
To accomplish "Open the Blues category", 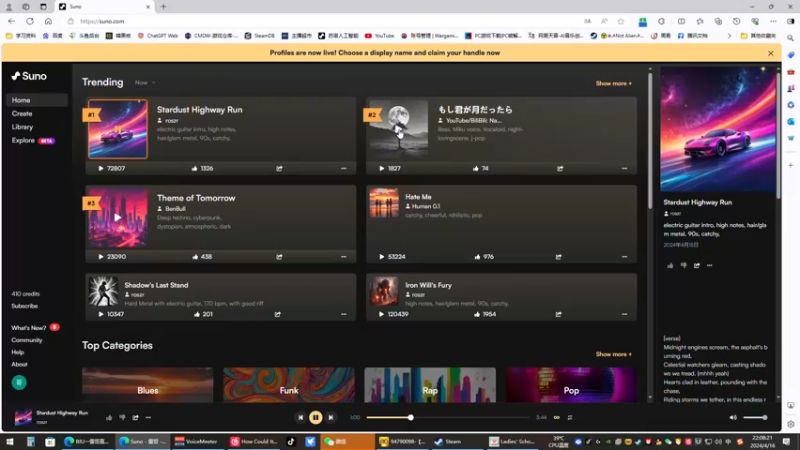I will tap(147, 385).
